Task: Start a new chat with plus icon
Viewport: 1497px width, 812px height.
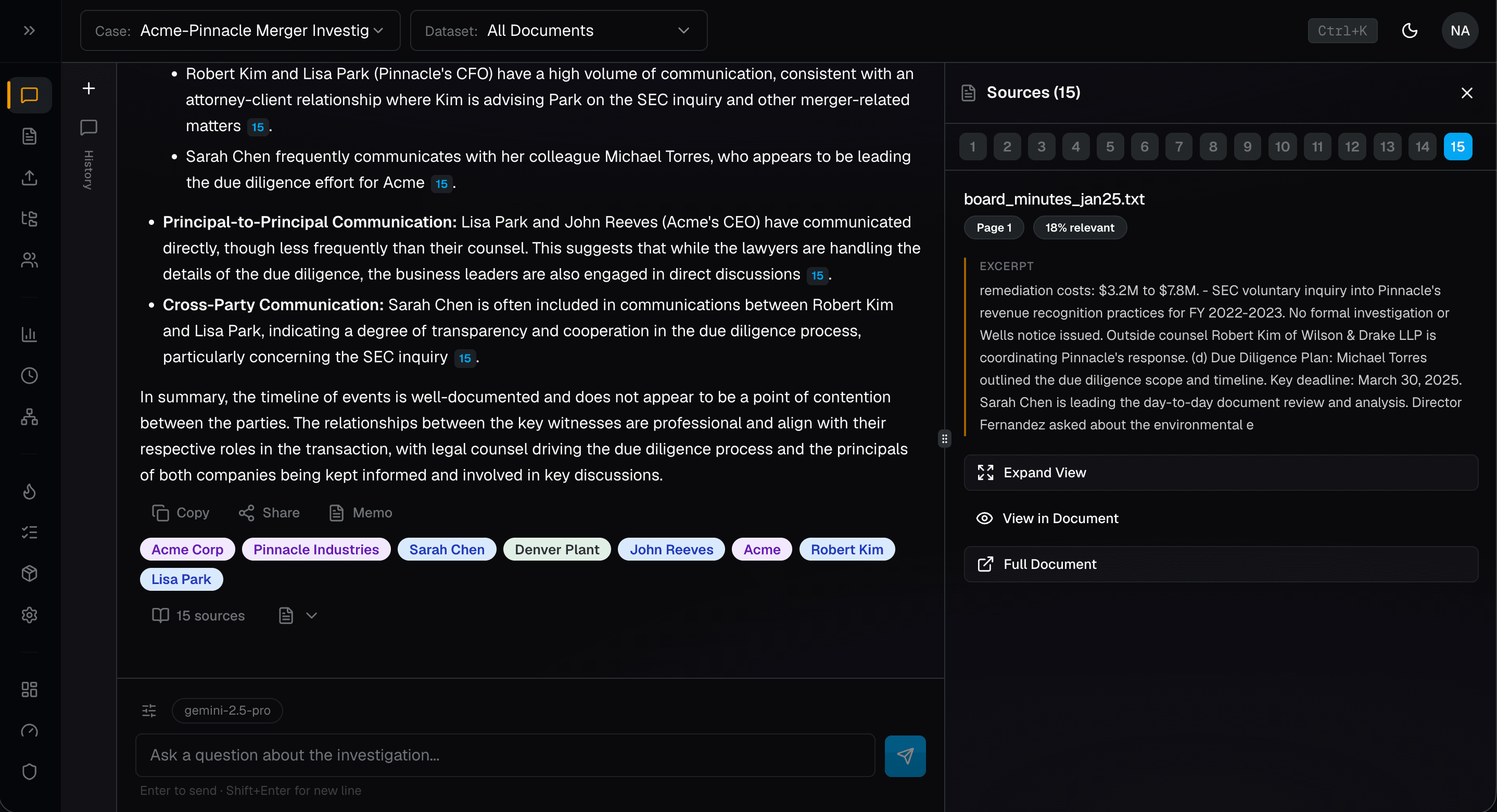Action: (89, 88)
